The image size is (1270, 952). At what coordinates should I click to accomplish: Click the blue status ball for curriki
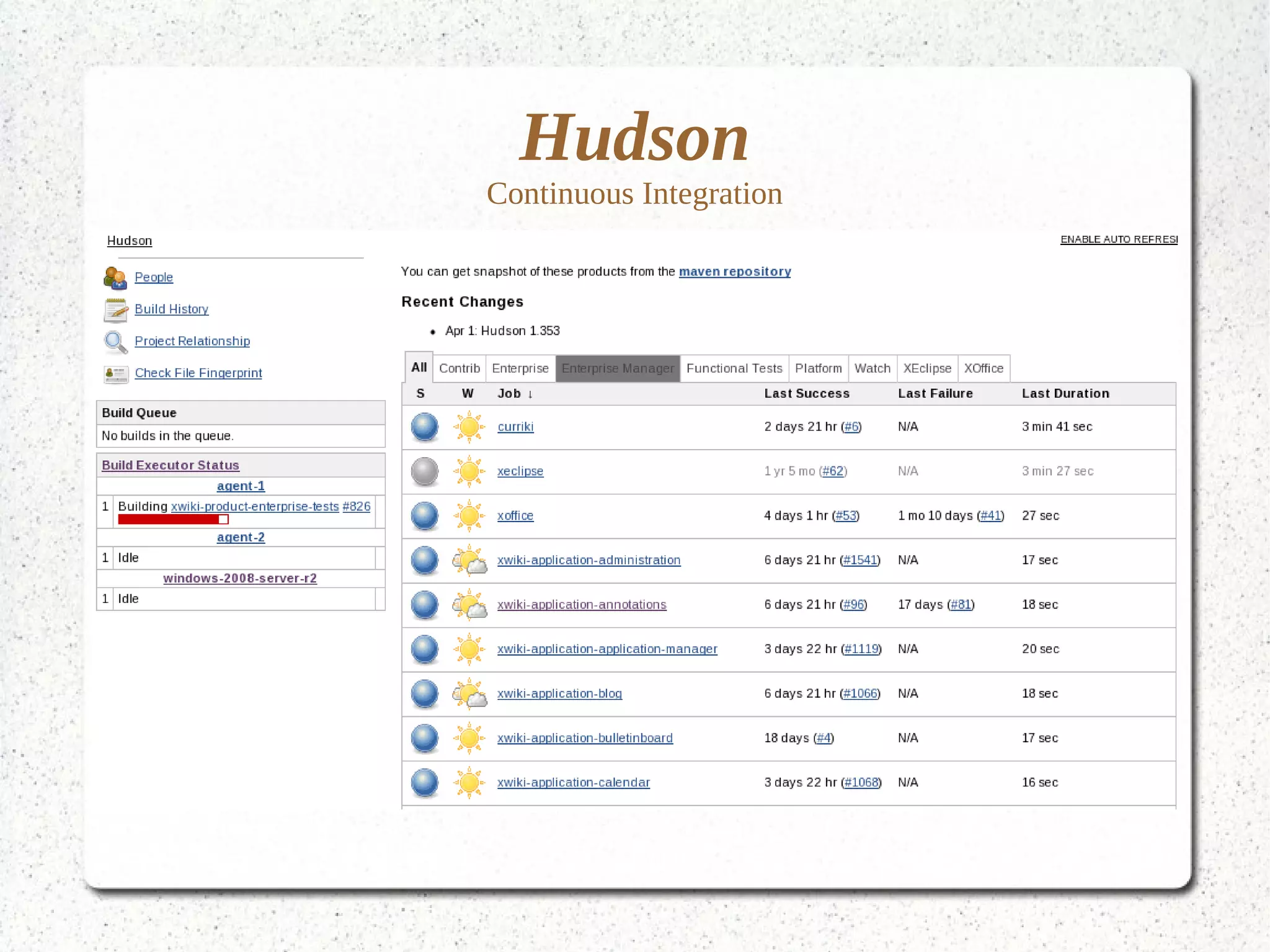(x=425, y=427)
